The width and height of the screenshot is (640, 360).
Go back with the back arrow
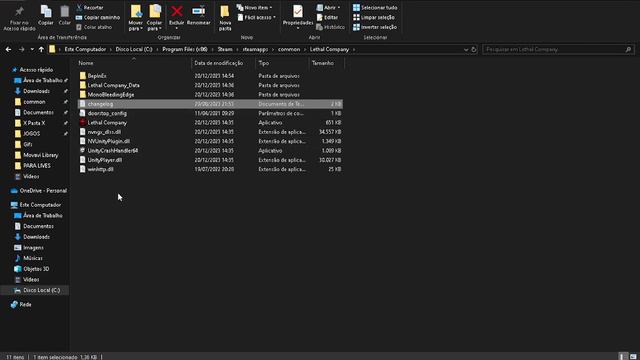point(9,49)
